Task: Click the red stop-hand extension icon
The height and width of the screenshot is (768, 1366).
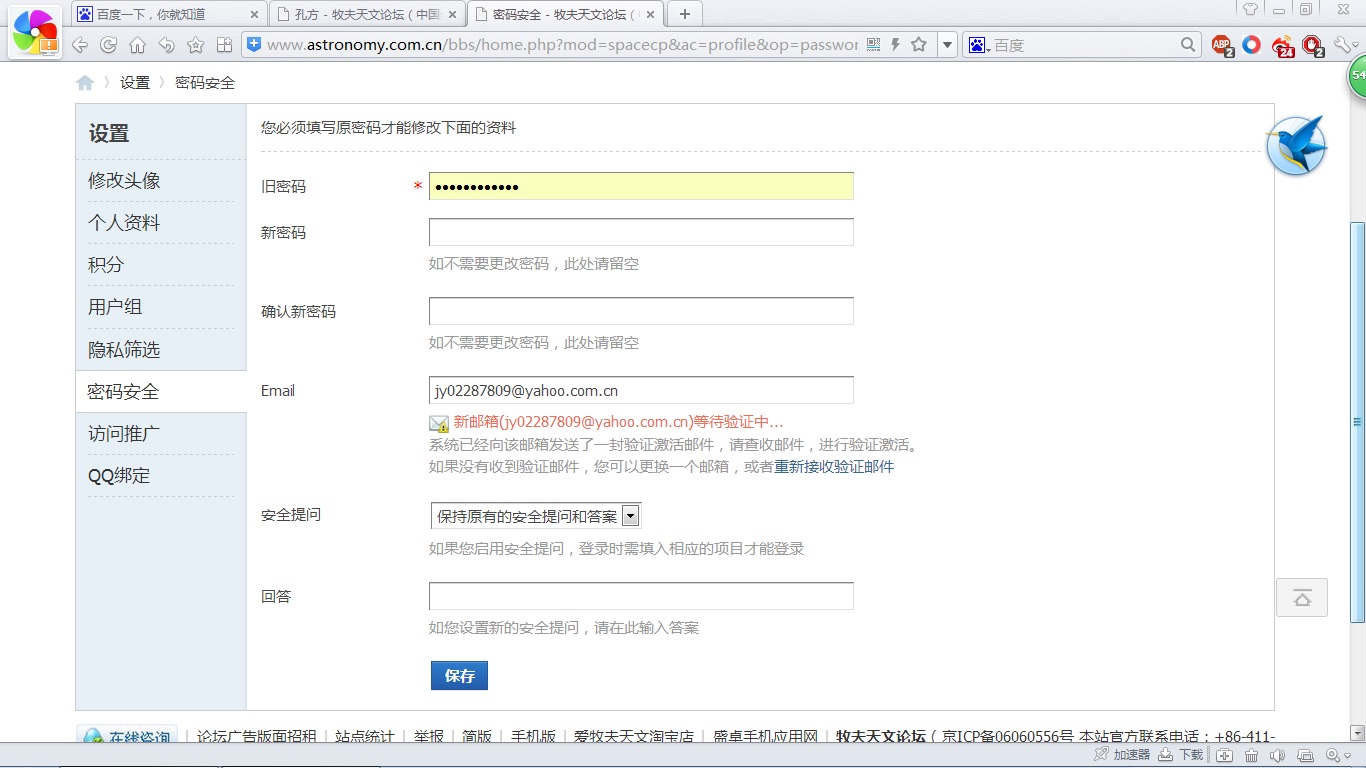Action: pos(1313,45)
